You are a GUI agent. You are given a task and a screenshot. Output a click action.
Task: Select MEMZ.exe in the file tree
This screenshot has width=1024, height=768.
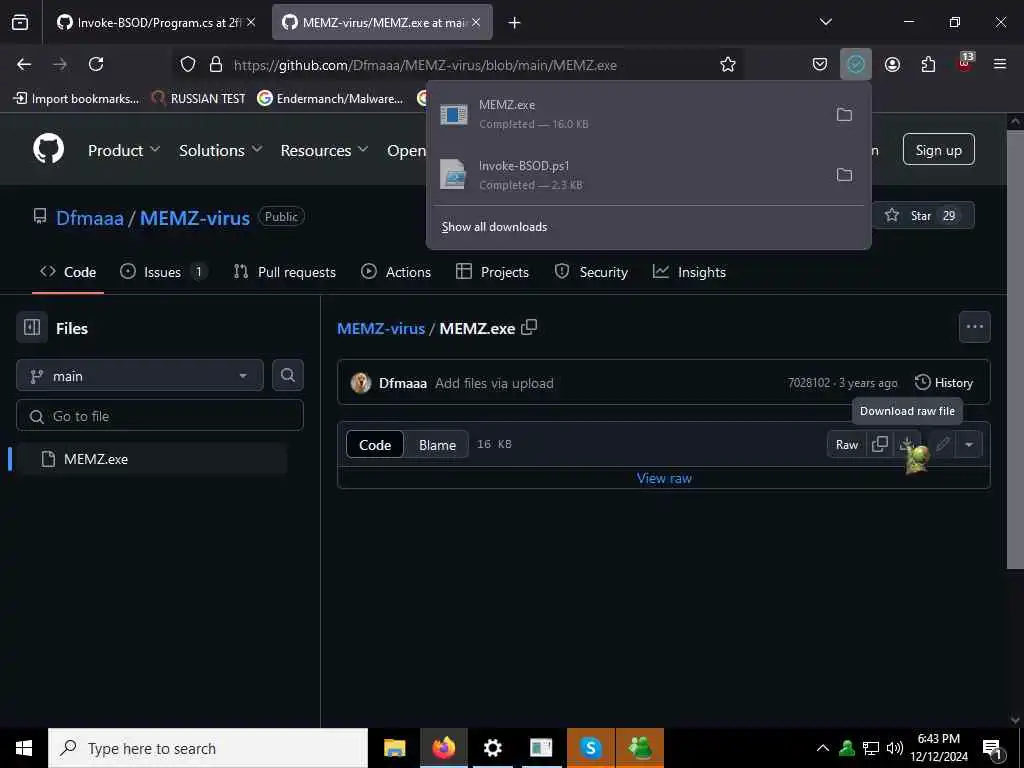[x=151, y=458]
